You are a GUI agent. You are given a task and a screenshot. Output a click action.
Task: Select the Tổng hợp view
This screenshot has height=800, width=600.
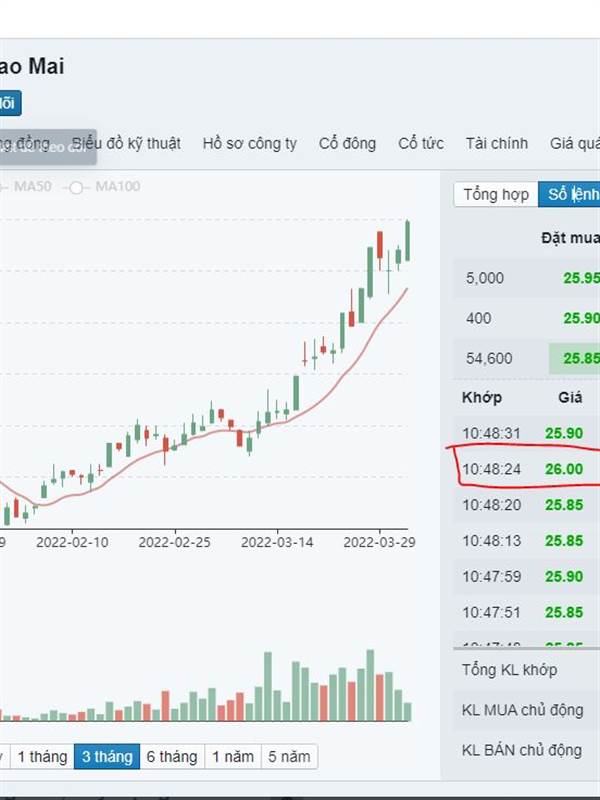(x=496, y=194)
